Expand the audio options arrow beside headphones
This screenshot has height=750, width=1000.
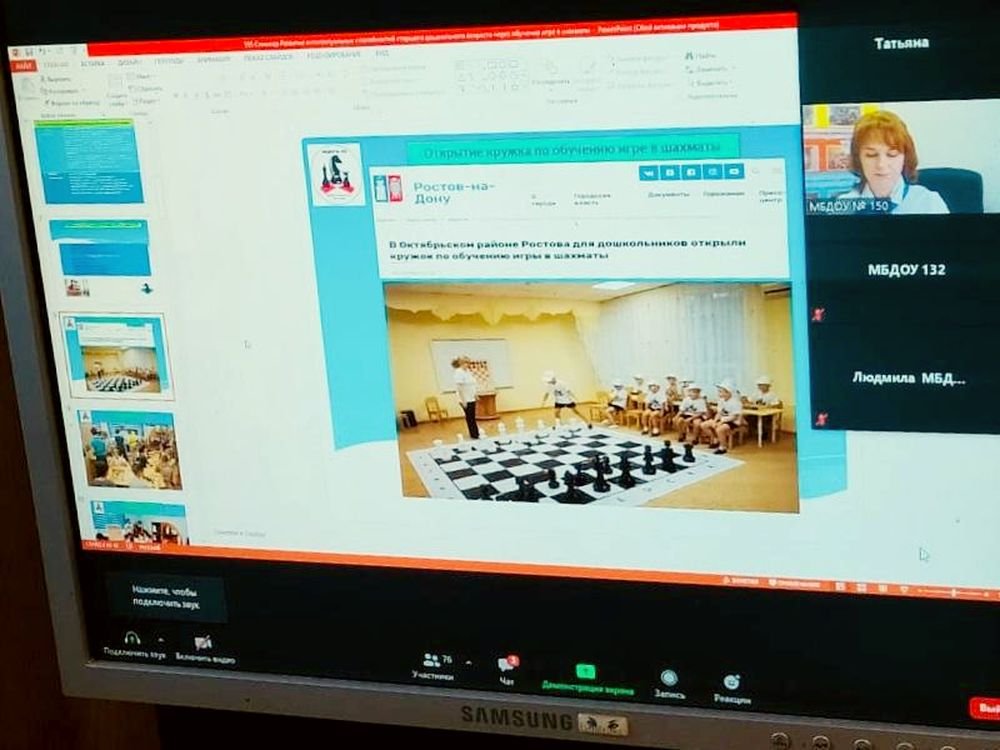click(x=161, y=639)
